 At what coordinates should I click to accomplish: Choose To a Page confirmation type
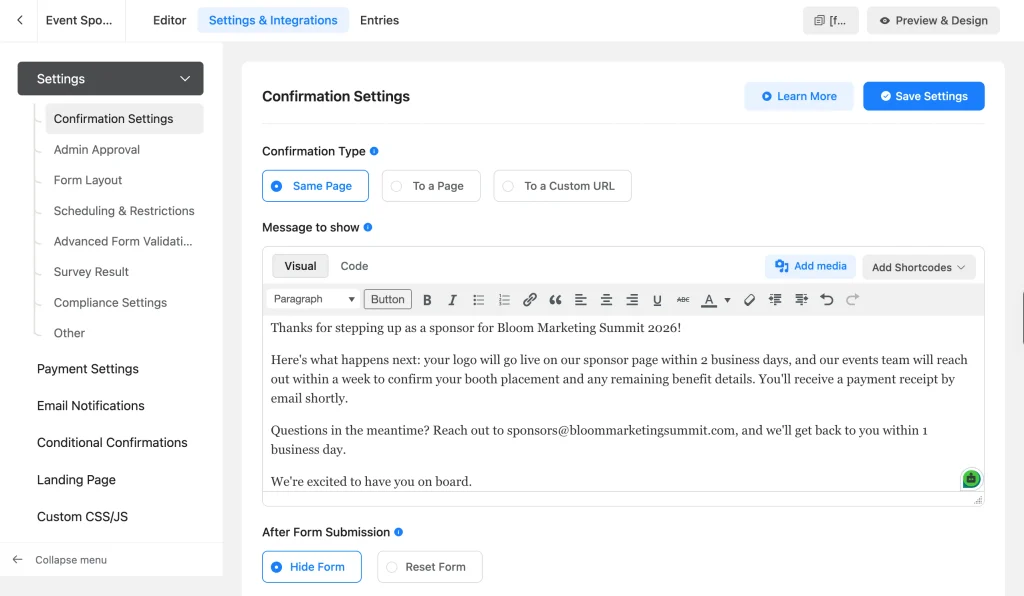431,186
